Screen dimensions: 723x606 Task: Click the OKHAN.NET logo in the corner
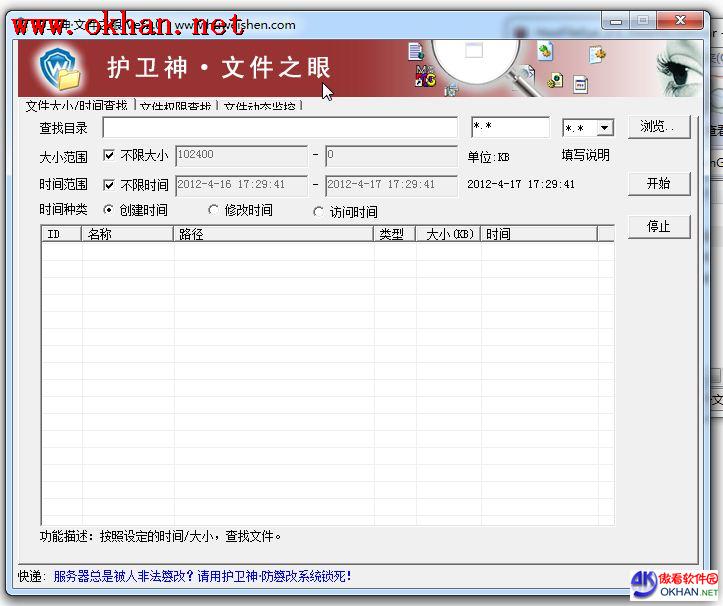pos(674,585)
